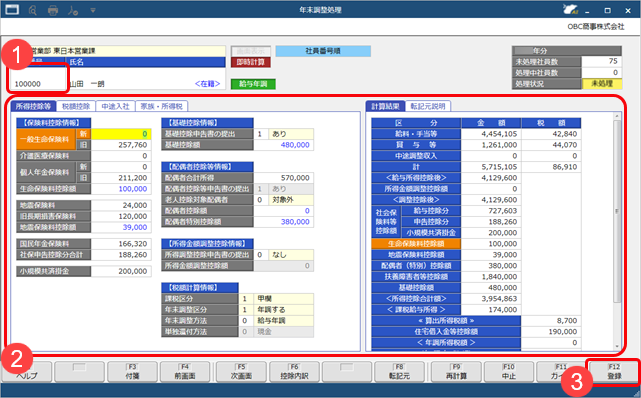Click the 基礎控除額 value 480,000 in left panel
The width and height of the screenshot is (641, 398).
tap(284, 145)
